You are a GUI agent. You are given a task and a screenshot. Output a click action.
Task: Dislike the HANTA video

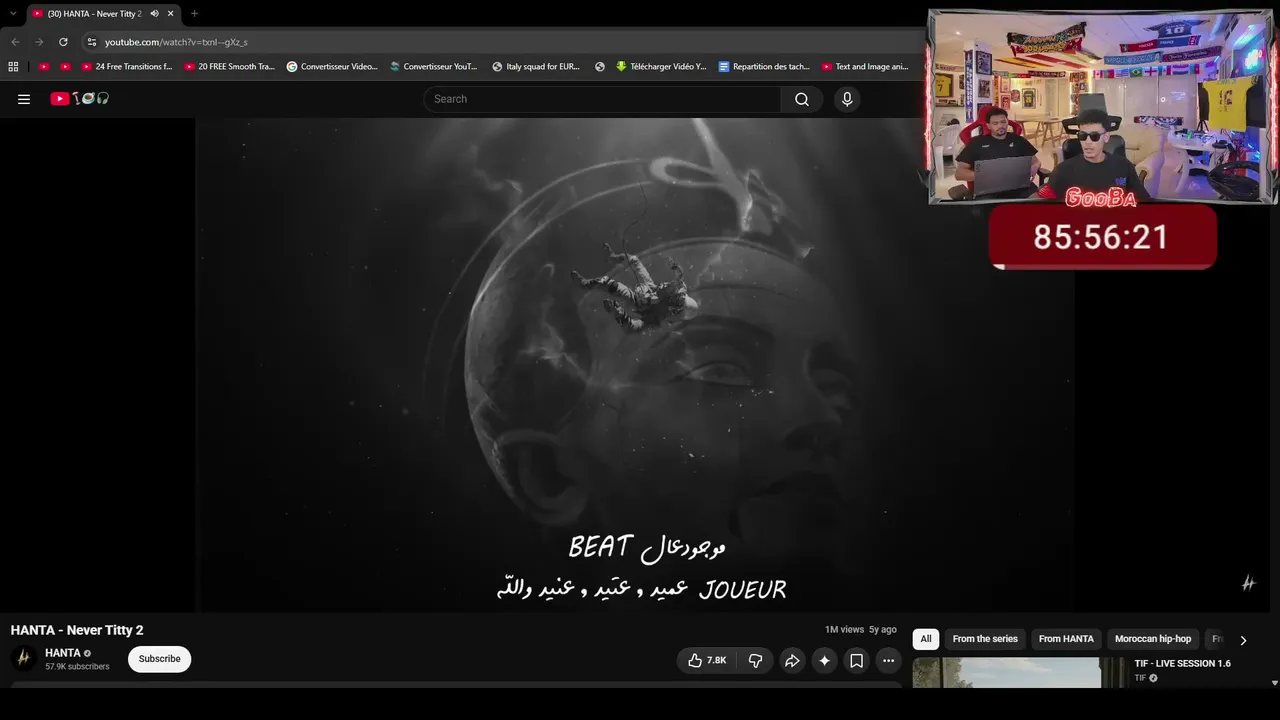pos(756,660)
